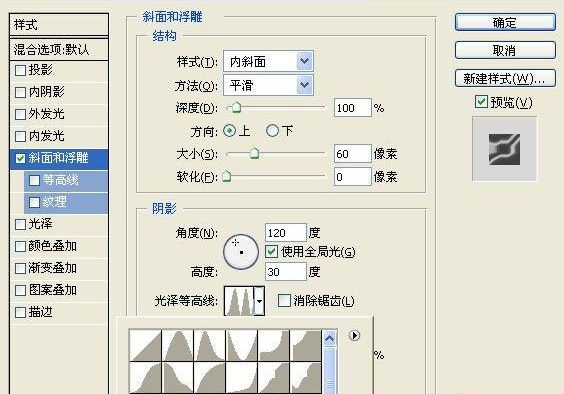Pick the convex half-round contour preset
564x394 pixels.
(210, 378)
